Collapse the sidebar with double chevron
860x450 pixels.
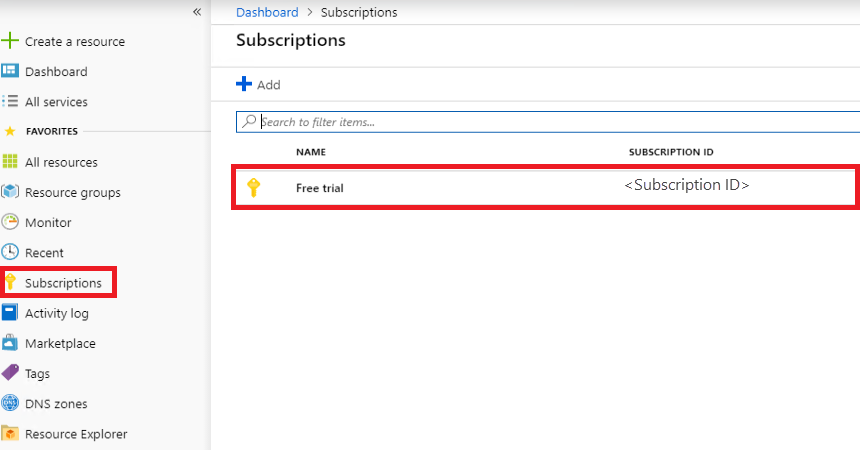(x=197, y=12)
